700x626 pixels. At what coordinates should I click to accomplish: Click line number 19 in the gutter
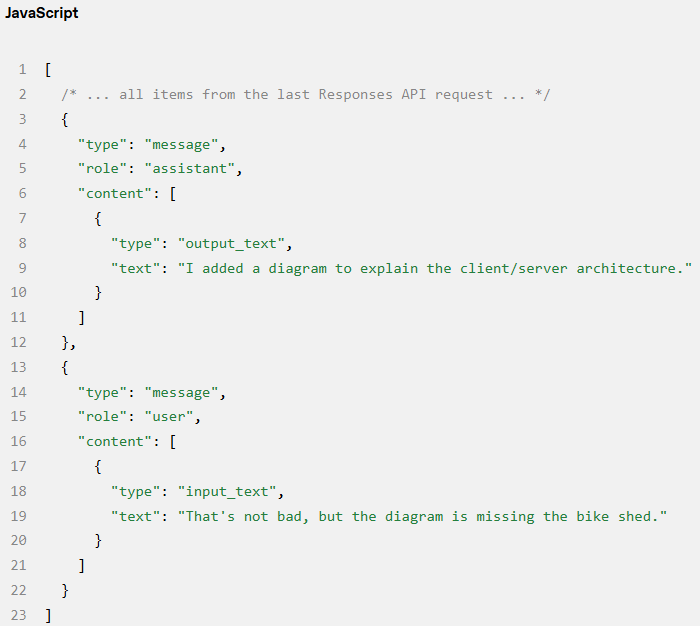(x=18, y=516)
